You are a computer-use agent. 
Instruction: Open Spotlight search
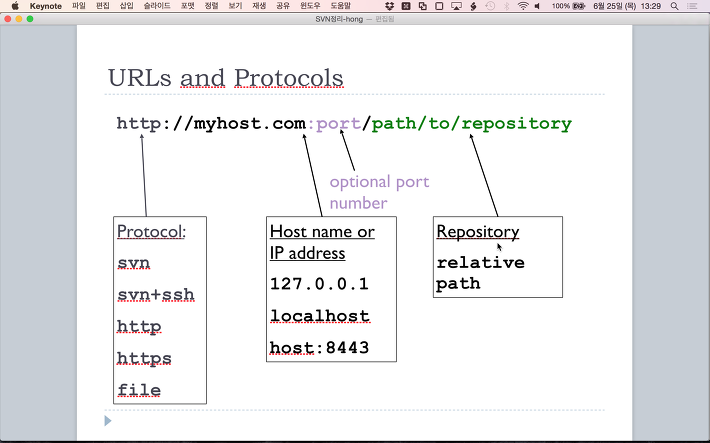[x=674, y=6]
